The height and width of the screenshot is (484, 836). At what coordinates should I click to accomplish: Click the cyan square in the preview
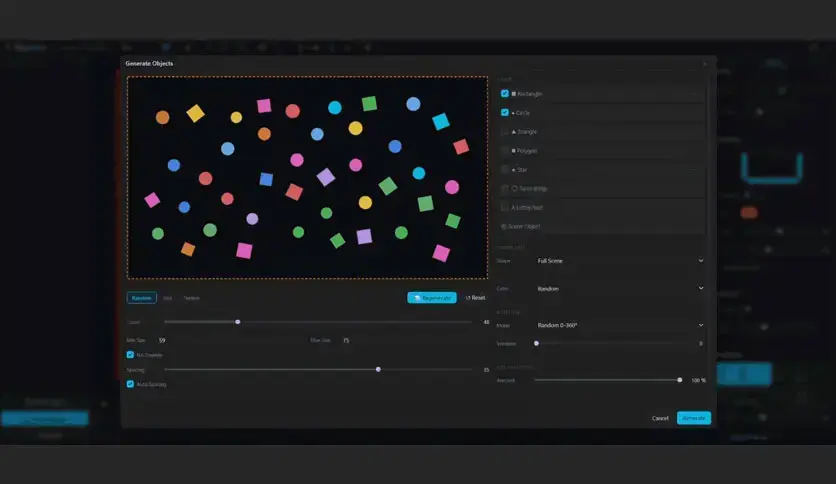pos(440,122)
